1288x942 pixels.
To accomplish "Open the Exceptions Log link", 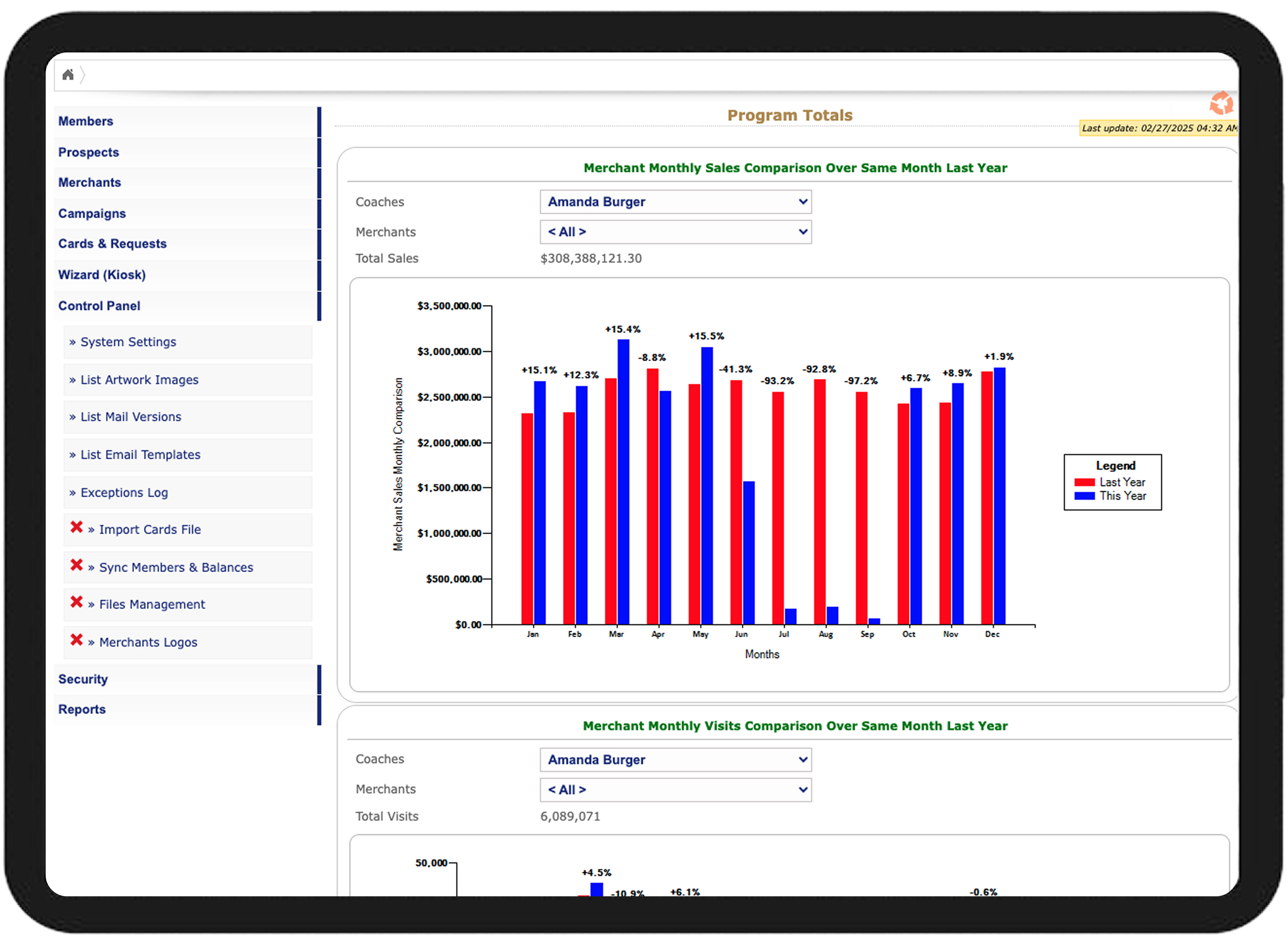I will [124, 493].
